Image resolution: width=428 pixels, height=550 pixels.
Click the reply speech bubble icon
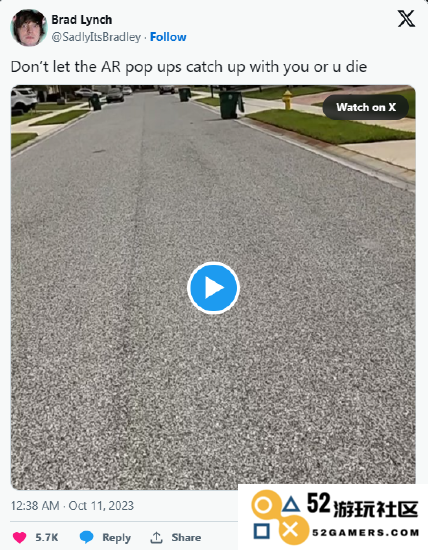[x=86, y=537]
